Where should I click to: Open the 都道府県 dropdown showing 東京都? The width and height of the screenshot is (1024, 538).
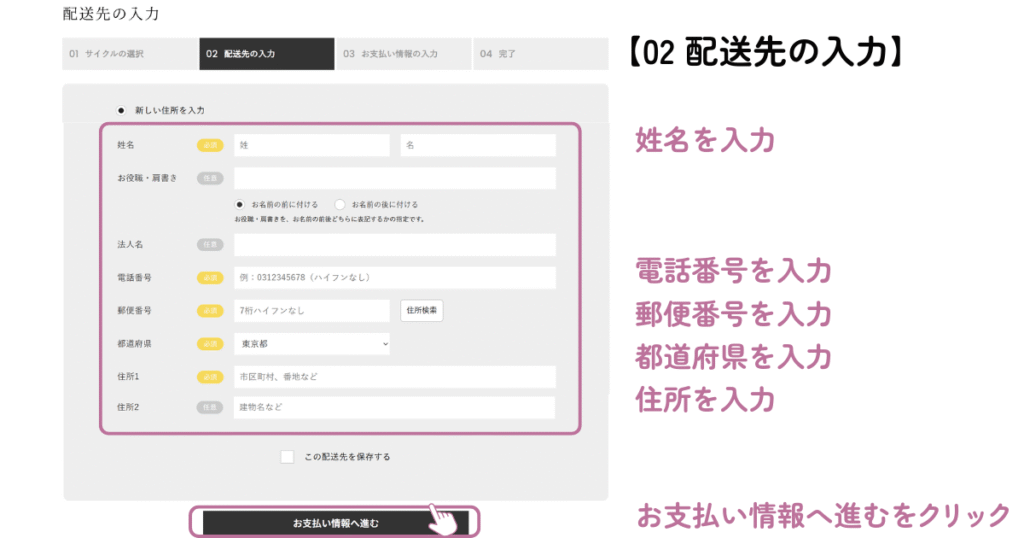[312, 344]
